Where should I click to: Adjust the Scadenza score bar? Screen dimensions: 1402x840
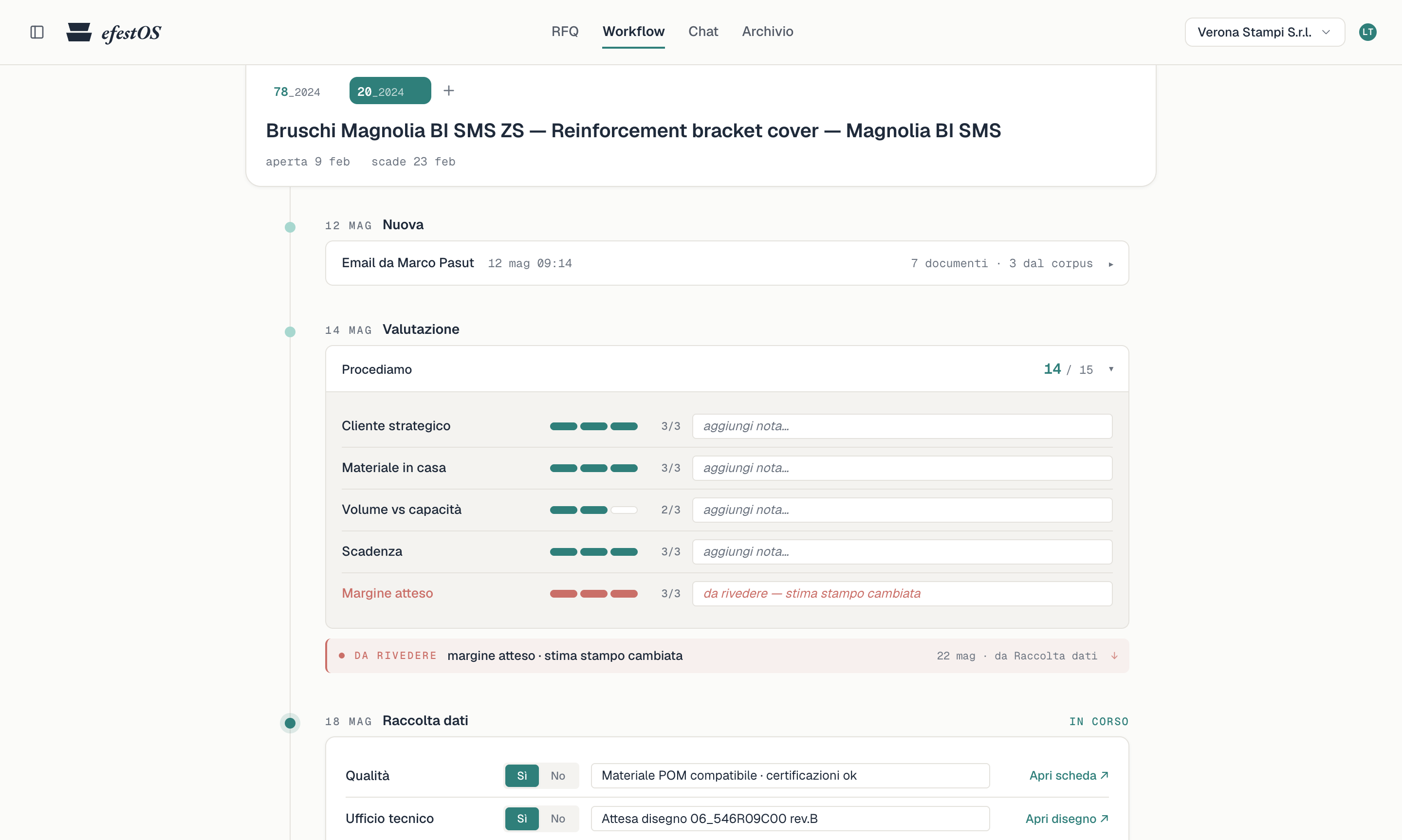(x=593, y=552)
